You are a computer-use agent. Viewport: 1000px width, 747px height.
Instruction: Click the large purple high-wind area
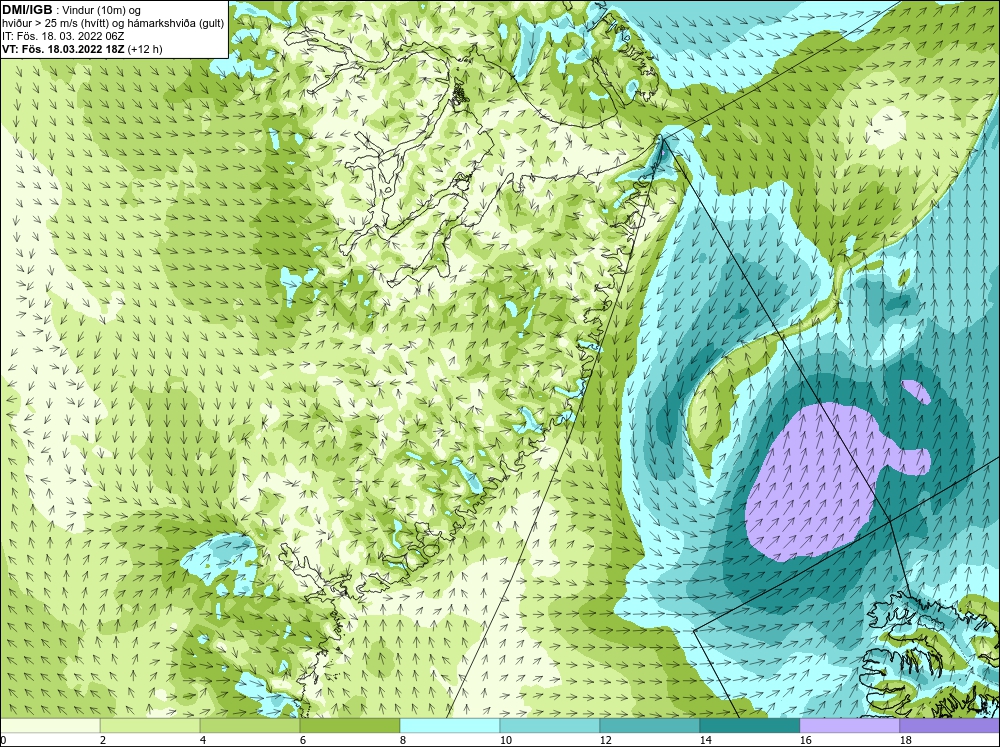click(x=823, y=482)
